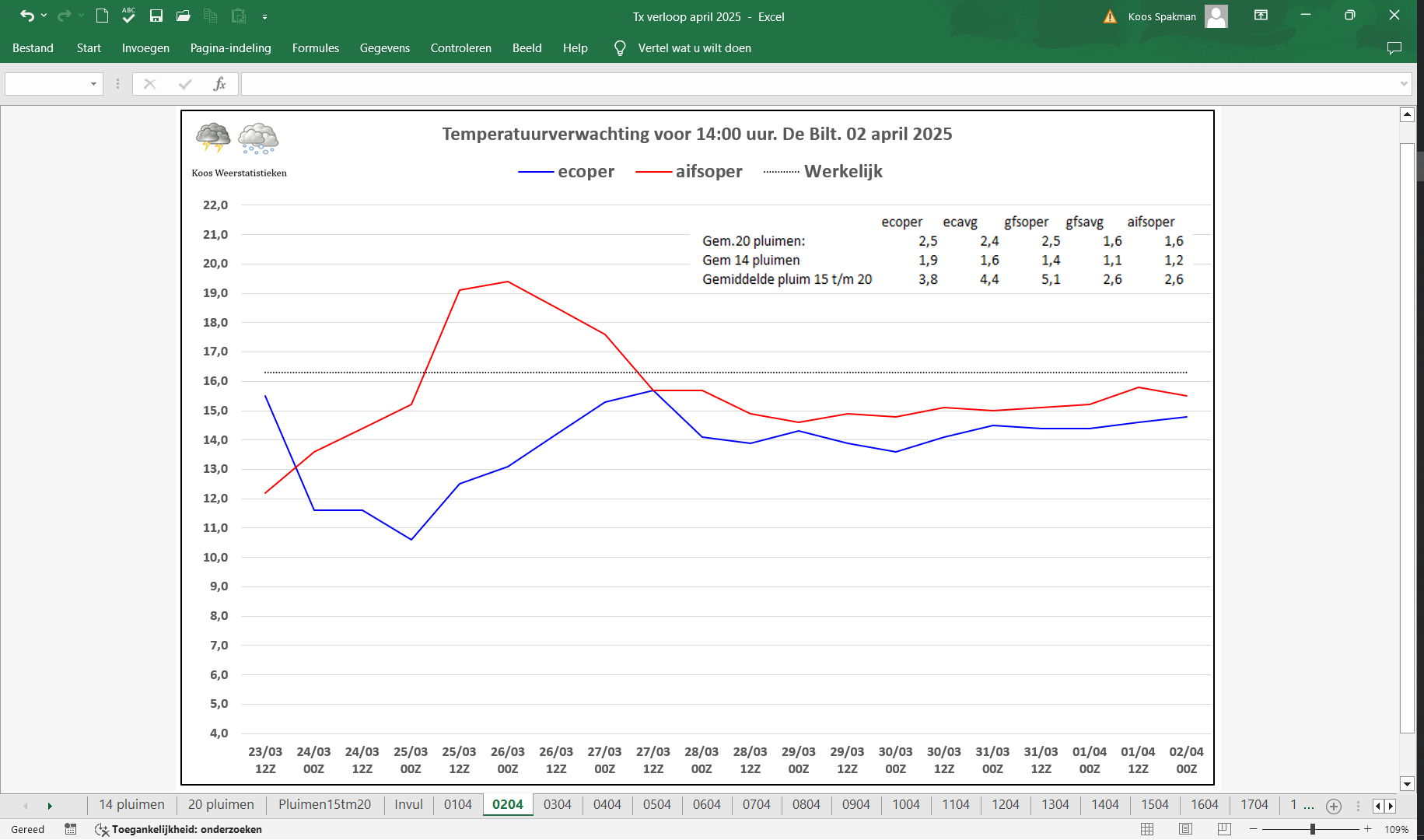Viewport: 1424px width, 840px height.
Task: Create a new blank document via the page icon
Action: [102, 16]
